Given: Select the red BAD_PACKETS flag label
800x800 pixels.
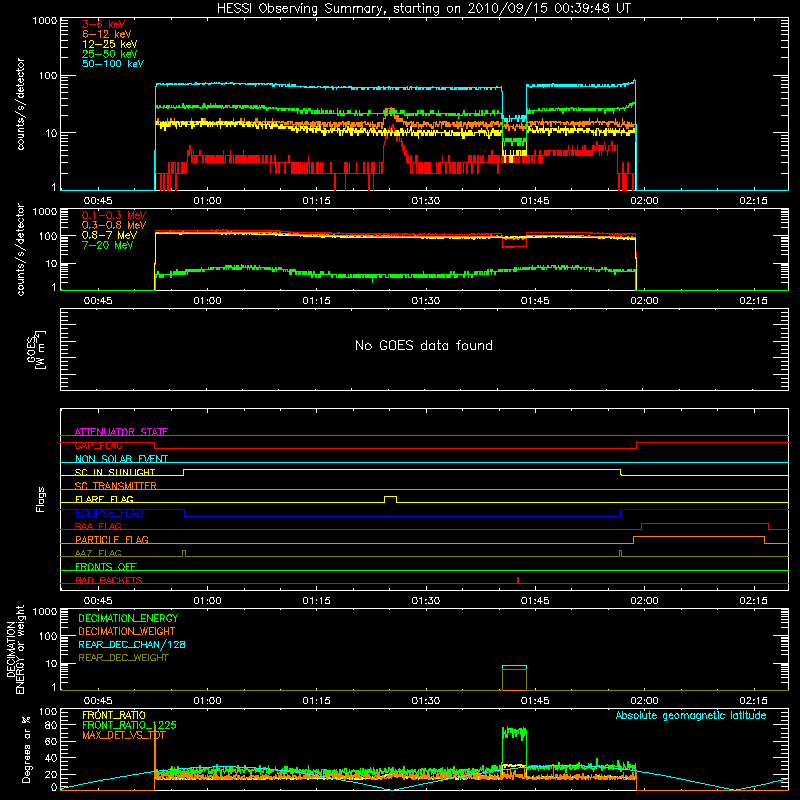Looking at the screenshot, I should click(109, 580).
